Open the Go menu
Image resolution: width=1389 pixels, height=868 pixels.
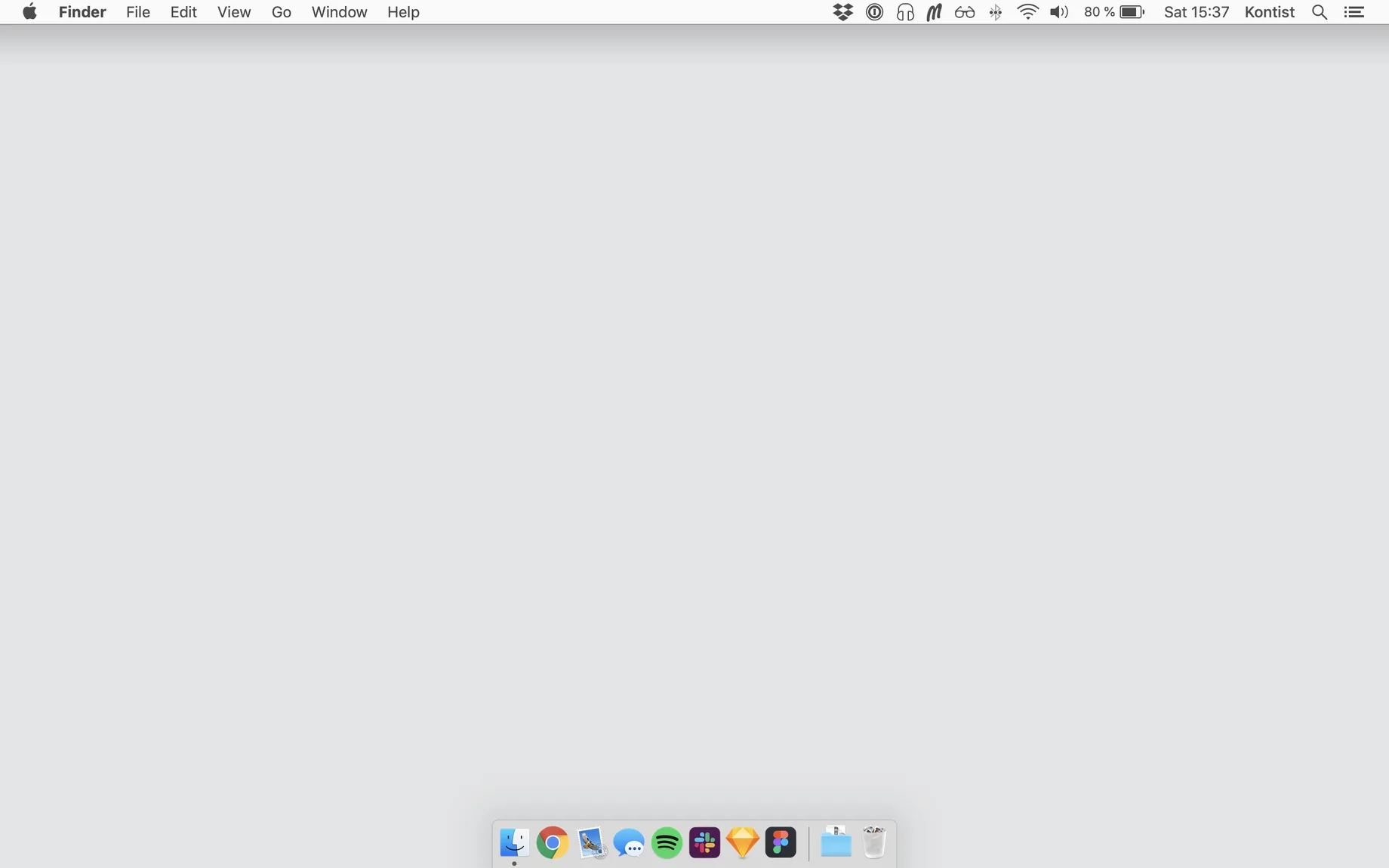click(x=282, y=12)
